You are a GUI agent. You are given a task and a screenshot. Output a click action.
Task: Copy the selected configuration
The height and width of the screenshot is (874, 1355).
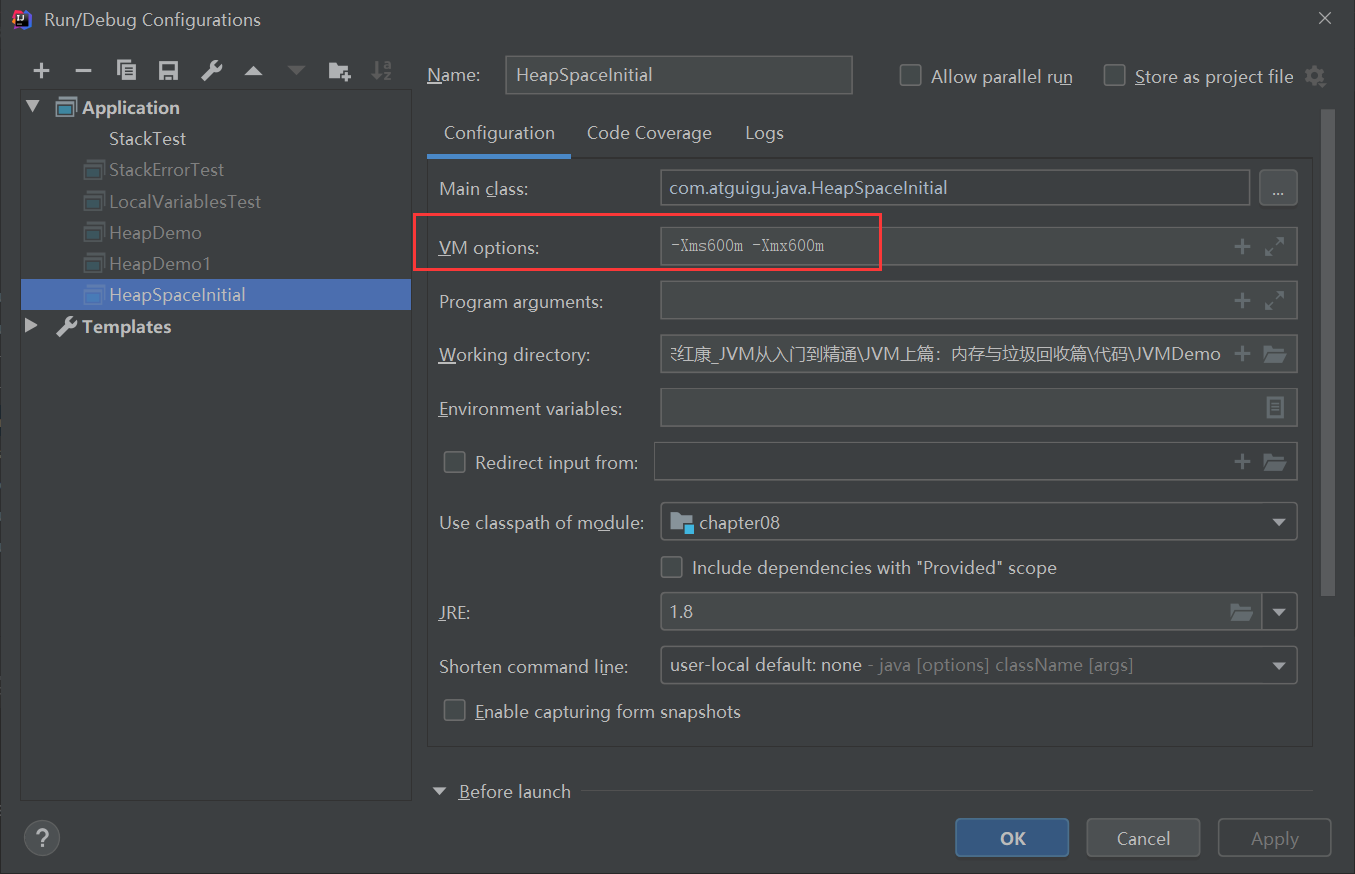126,71
